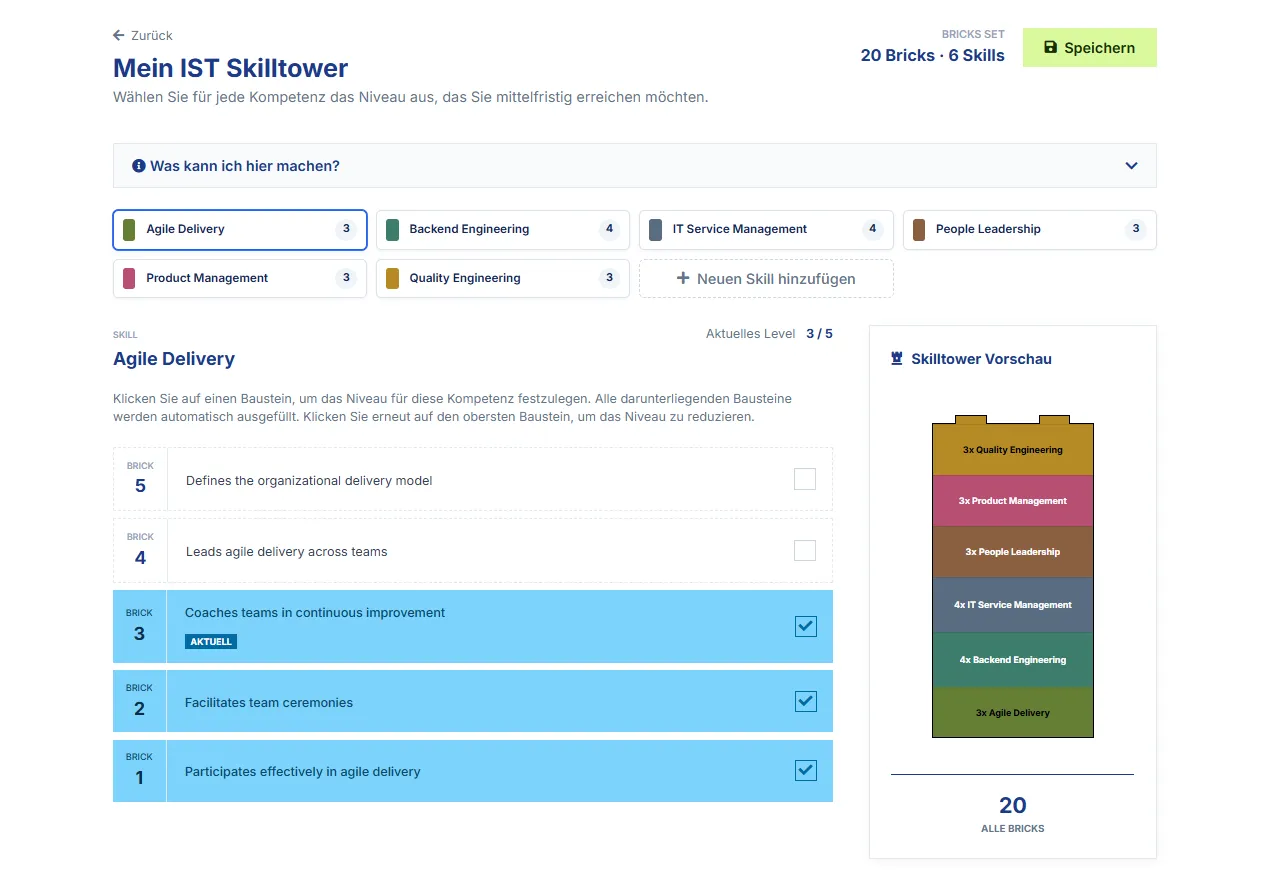The image size is (1272, 877).
Task: Click 'Participates effectively in agile delivery' text
Action: [x=302, y=772]
